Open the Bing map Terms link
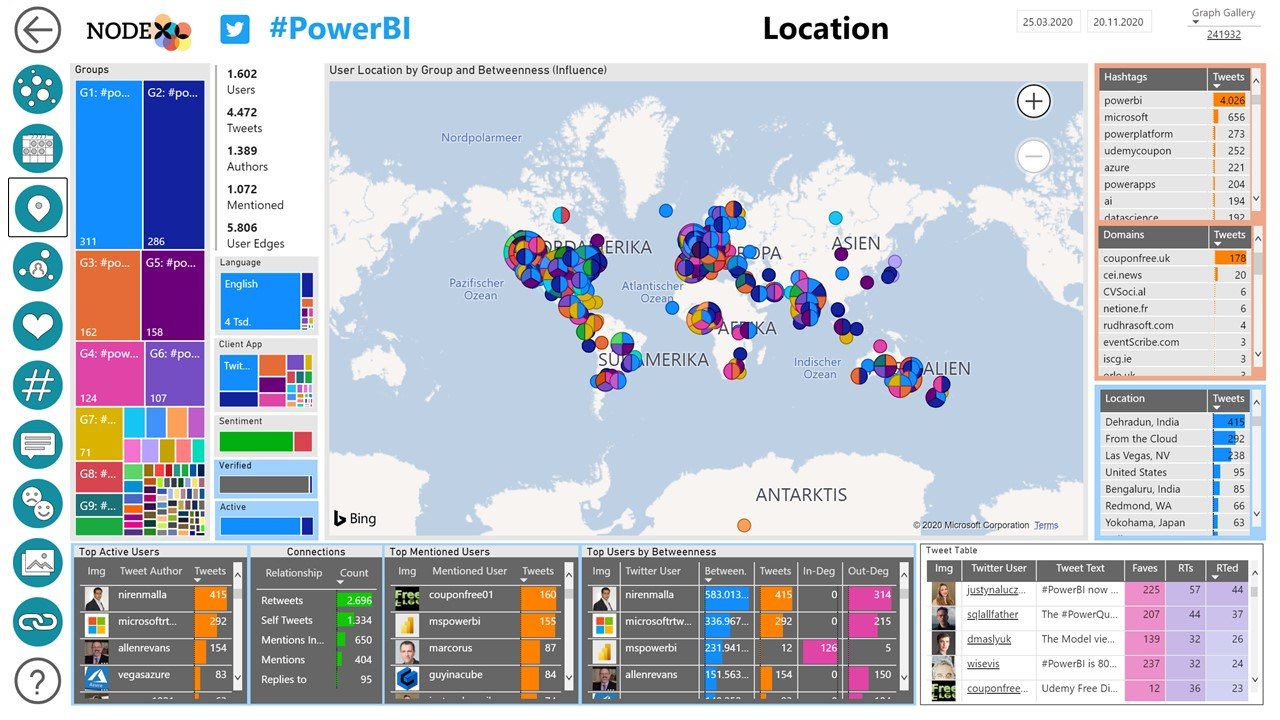This screenshot has width=1280, height=720. [1046, 525]
